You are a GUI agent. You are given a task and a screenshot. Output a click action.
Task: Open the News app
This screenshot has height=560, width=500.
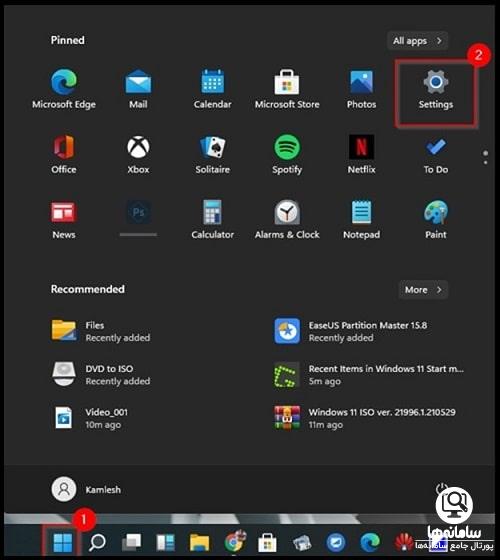[x=64, y=219]
